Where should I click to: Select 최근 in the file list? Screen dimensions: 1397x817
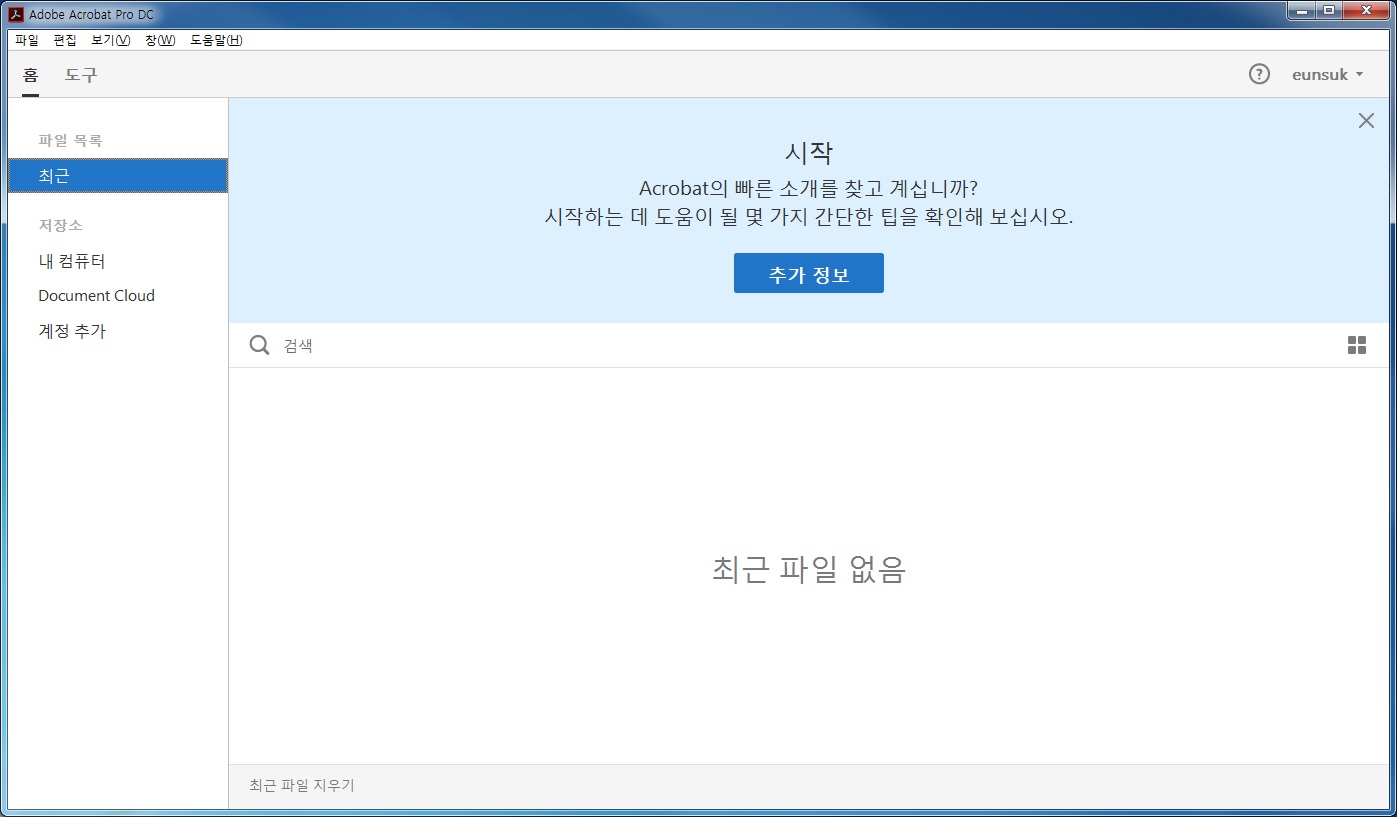coord(118,176)
